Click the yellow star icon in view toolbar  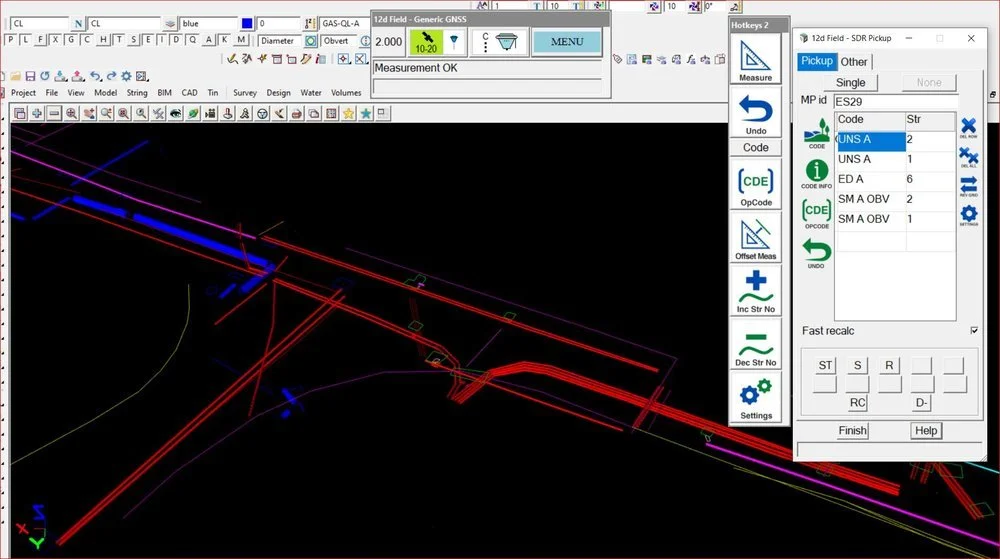[x=348, y=113]
